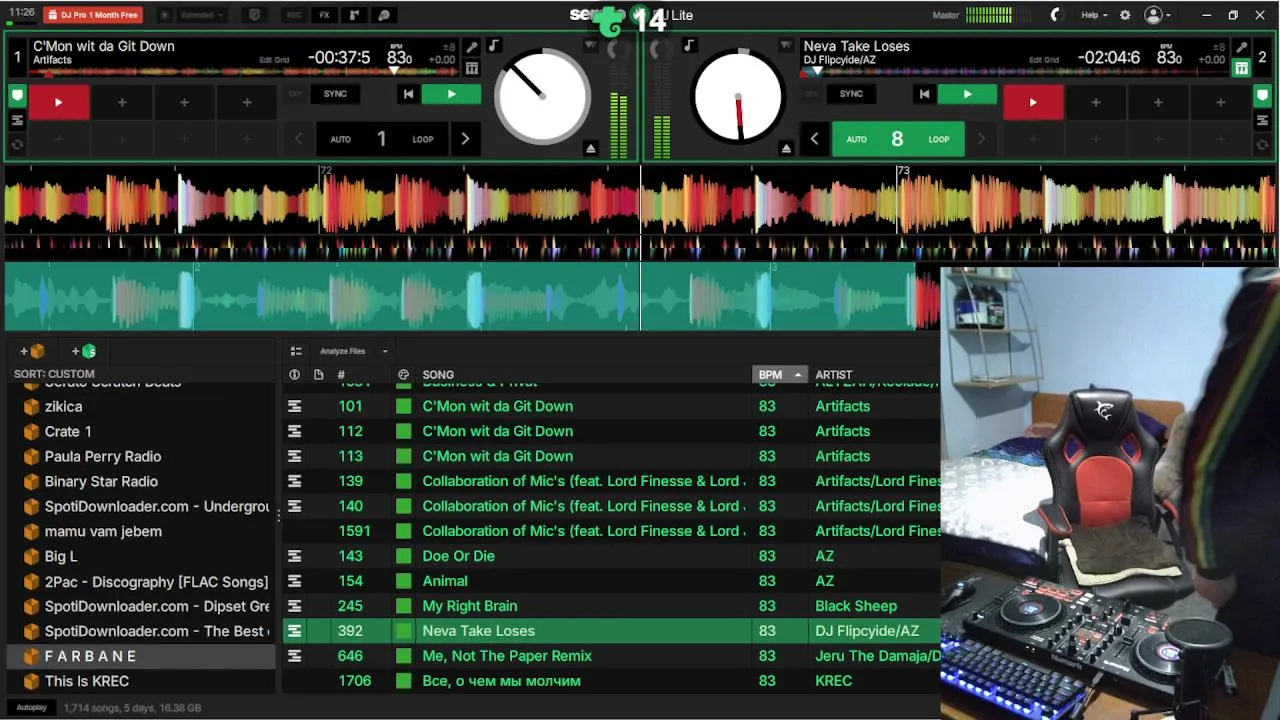The image size is (1280, 720).
Task: Open the FX panel
Action: [324, 15]
